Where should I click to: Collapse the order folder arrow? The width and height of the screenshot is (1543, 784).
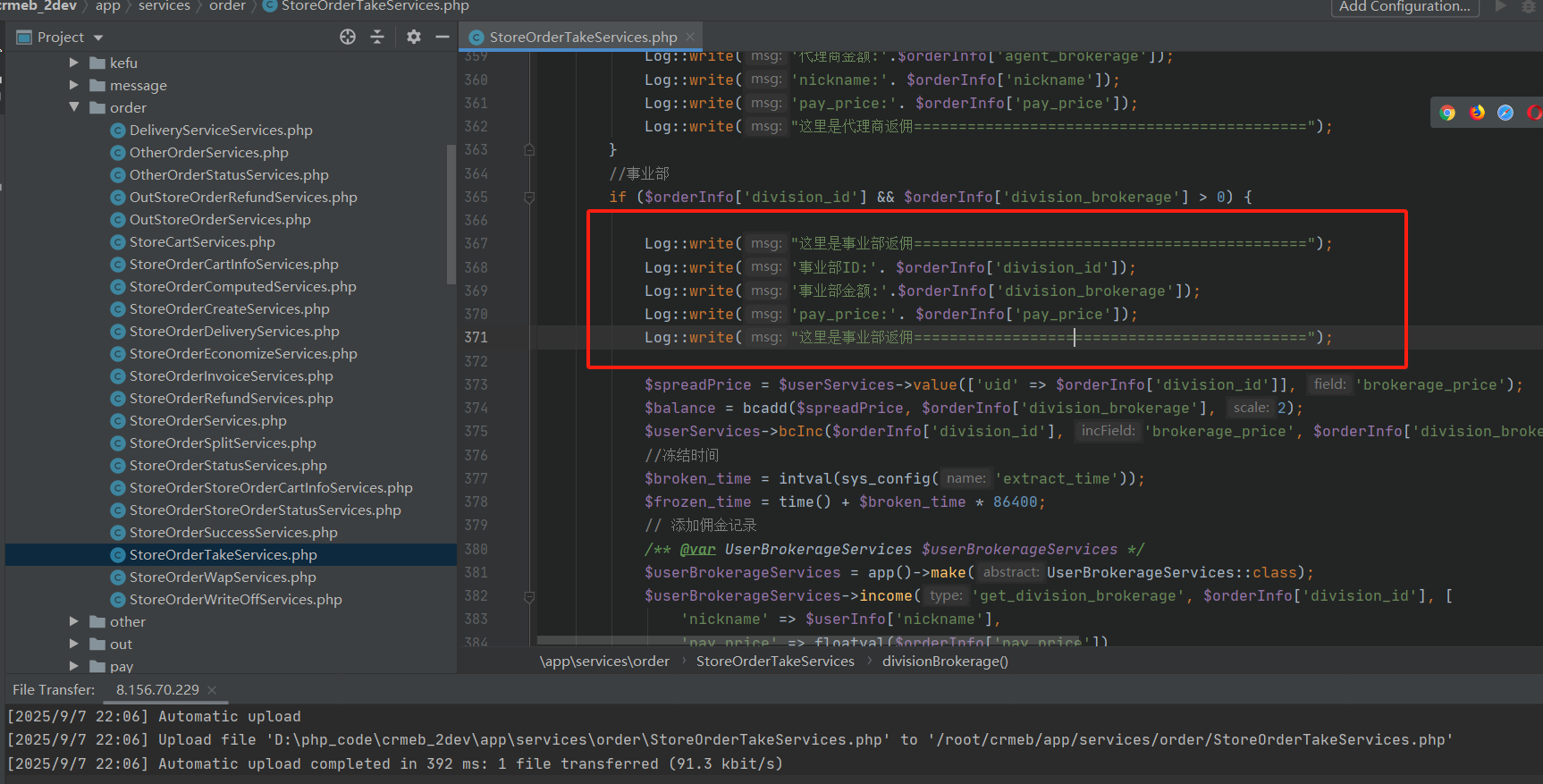coord(74,107)
